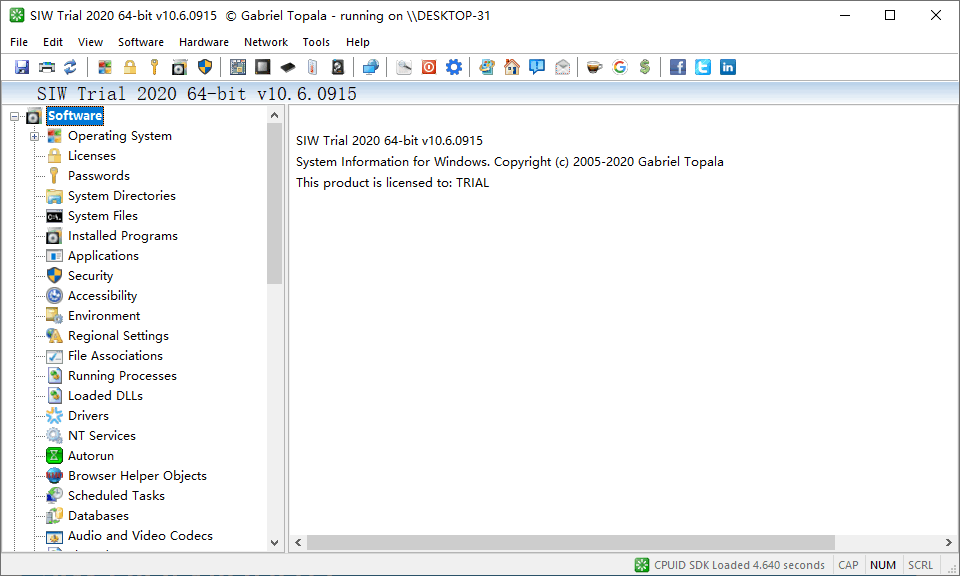
Task: Select Autorun in the tree
Action: (91, 456)
